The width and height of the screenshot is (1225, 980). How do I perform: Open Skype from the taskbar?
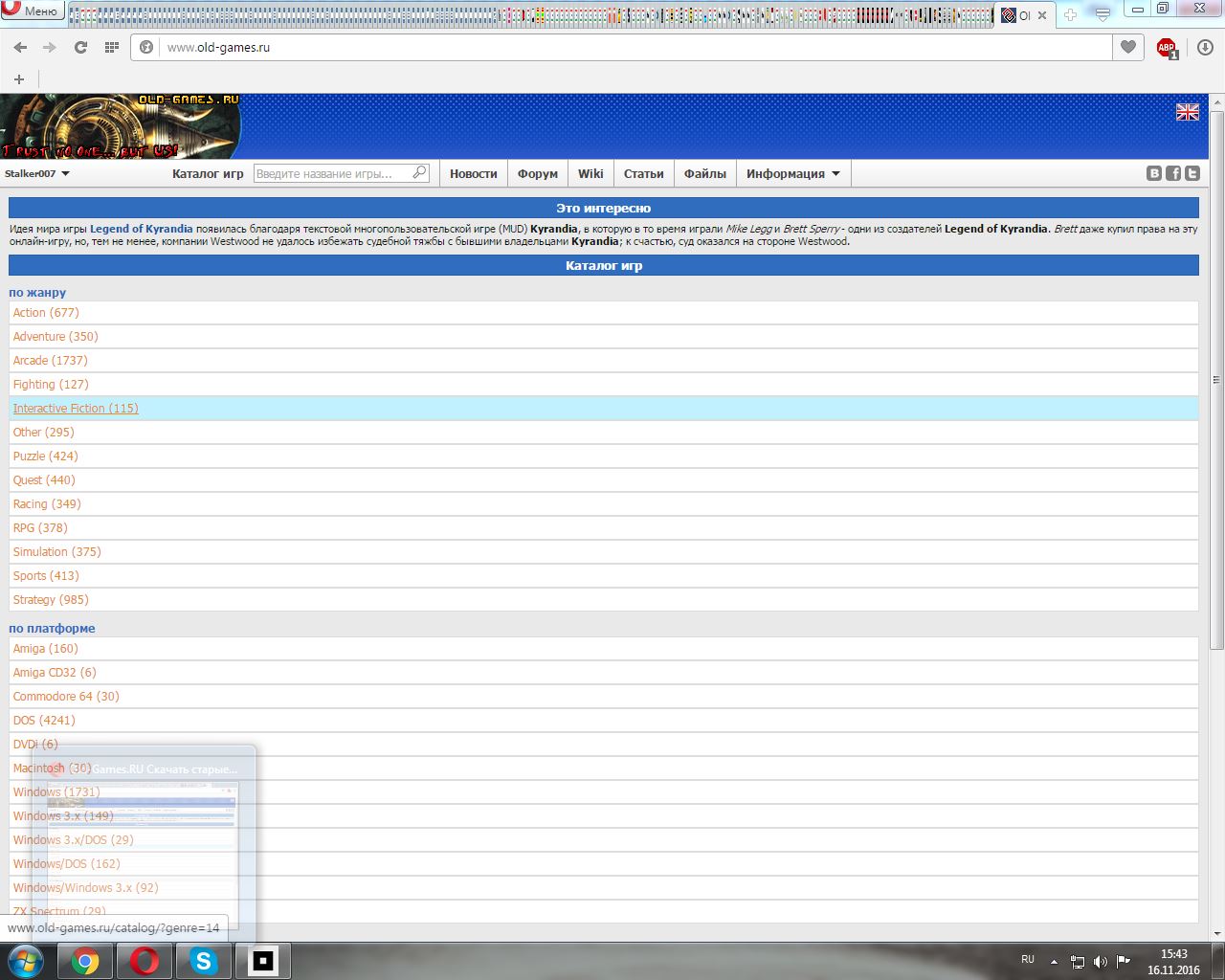click(204, 961)
